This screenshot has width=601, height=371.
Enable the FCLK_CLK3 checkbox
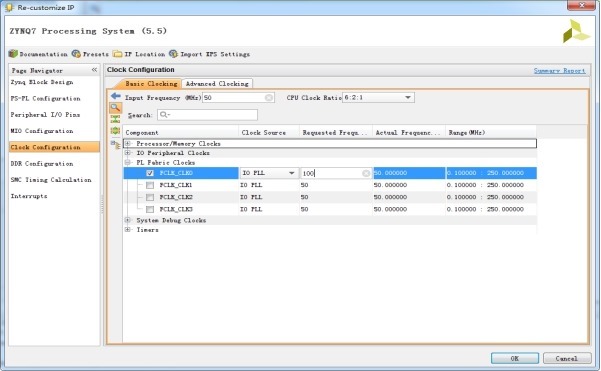[150, 209]
